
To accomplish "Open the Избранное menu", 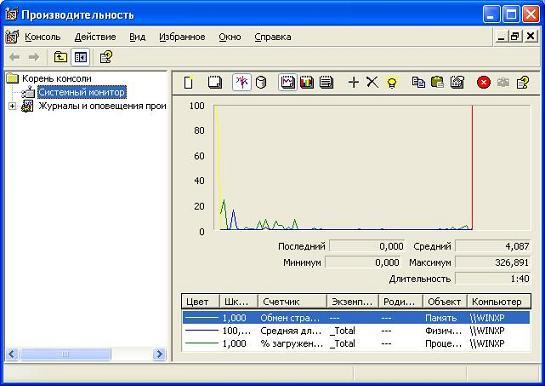I will click(x=182, y=36).
